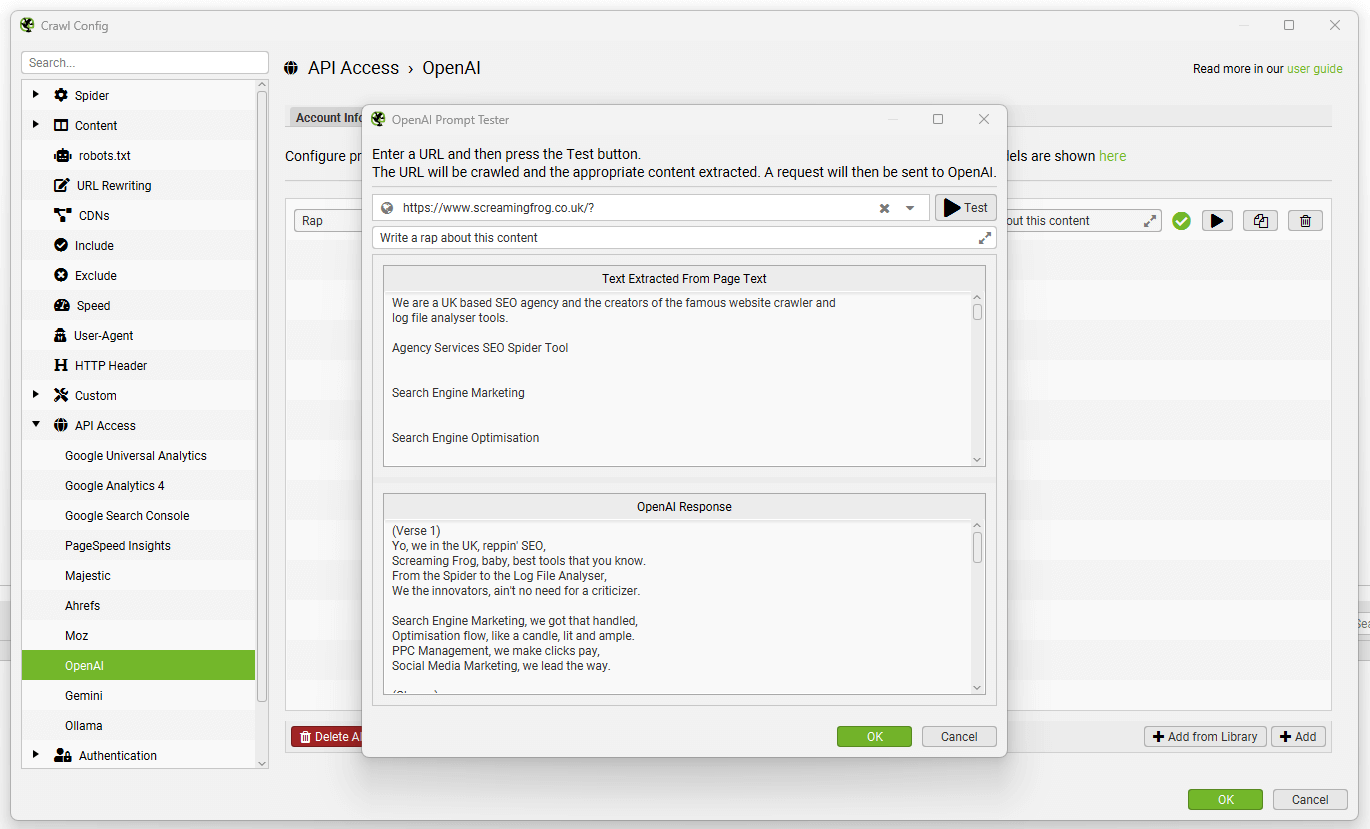Open the user guide link
This screenshot has height=829, width=1370.
point(1314,69)
